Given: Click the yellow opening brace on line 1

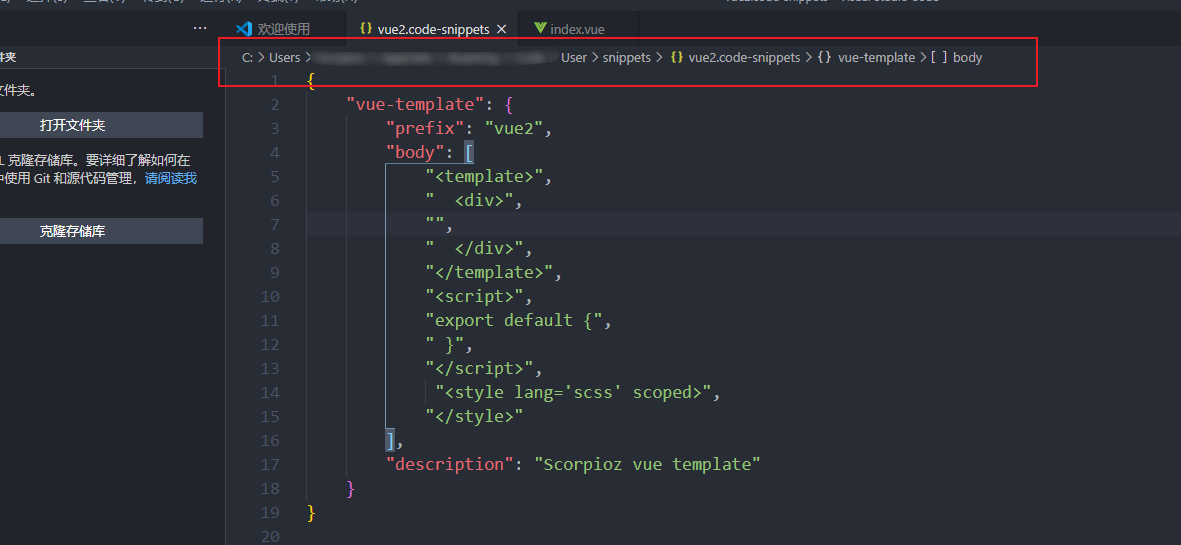Looking at the screenshot, I should (311, 81).
